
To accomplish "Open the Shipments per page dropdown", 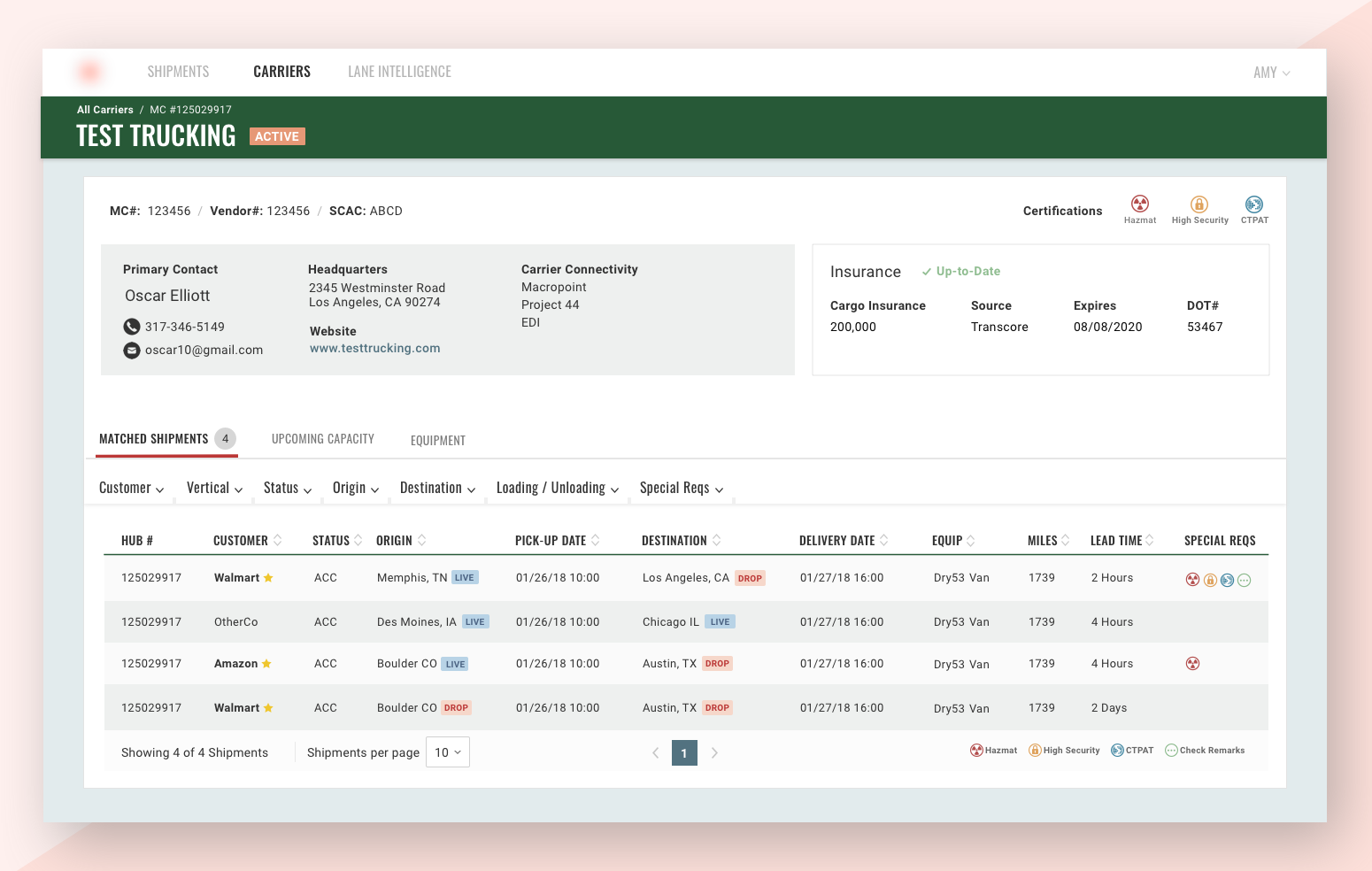I will coord(448,752).
